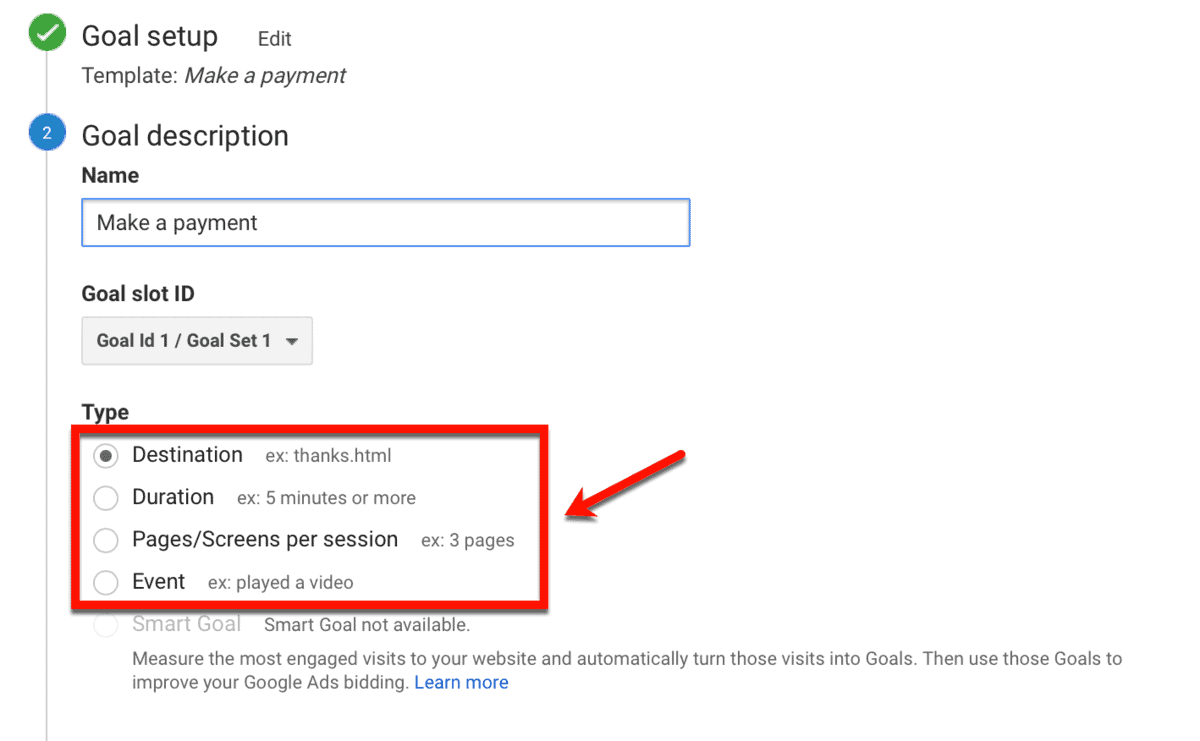Click the 'ex: thanks.html' hint text
Image resolution: width=1200 pixels, height=741 pixels.
pyautogui.click(x=328, y=456)
